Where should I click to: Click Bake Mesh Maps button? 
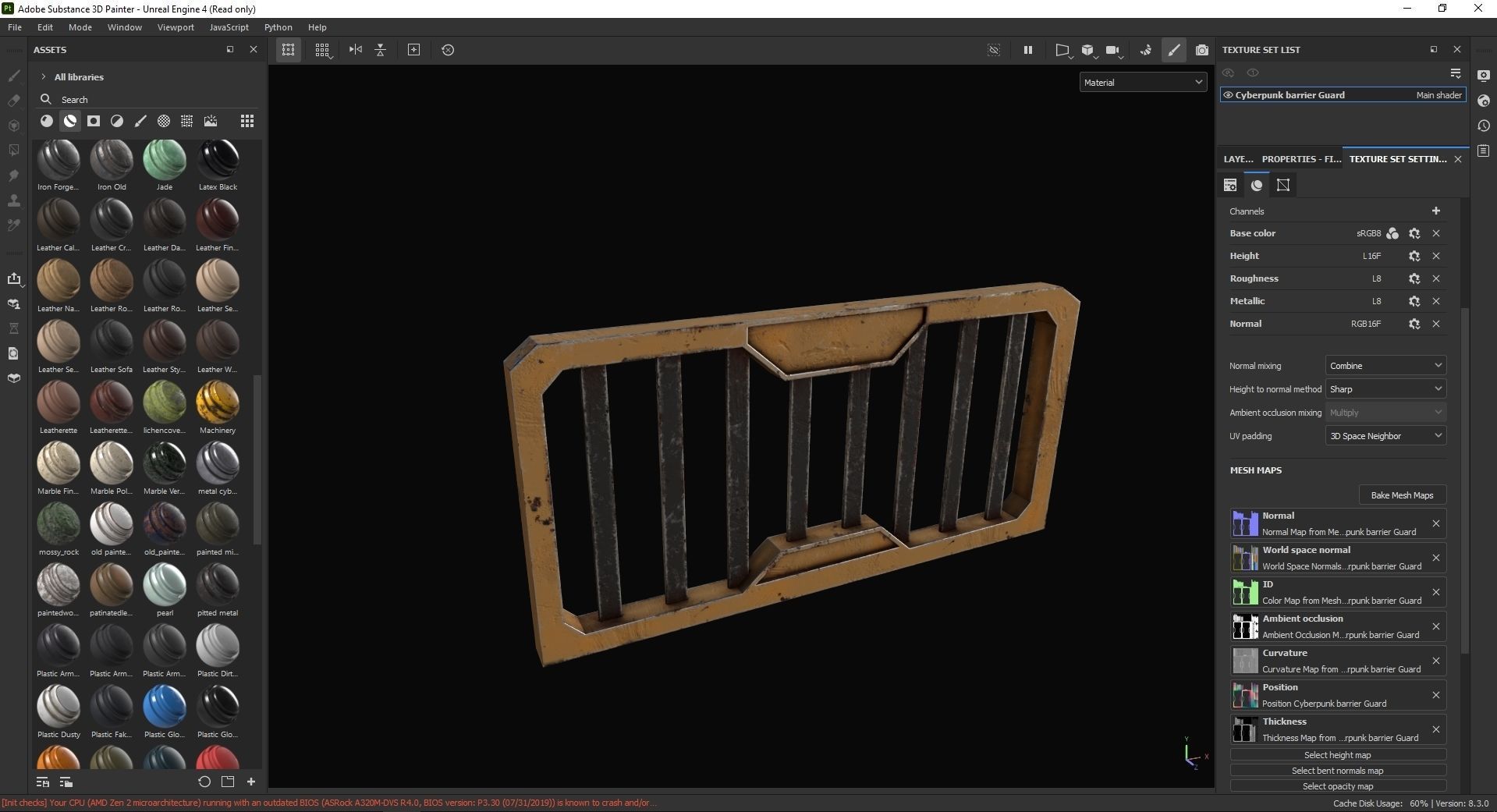pyautogui.click(x=1402, y=495)
